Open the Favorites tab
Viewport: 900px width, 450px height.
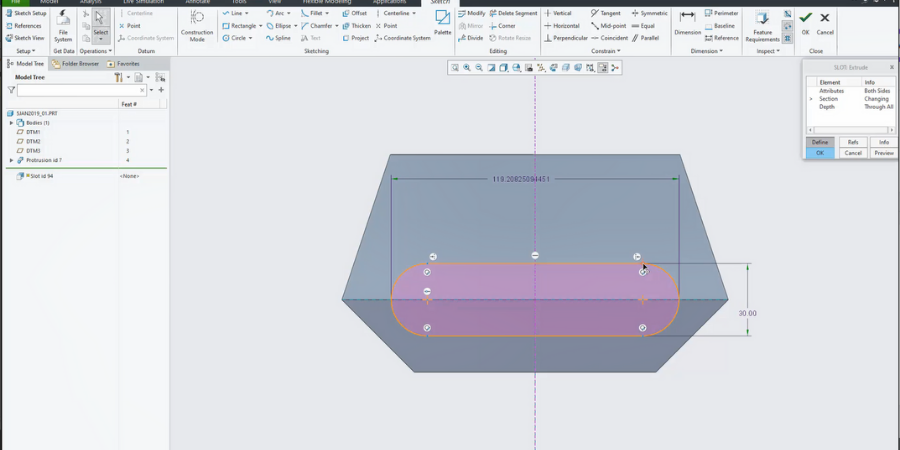(124, 63)
